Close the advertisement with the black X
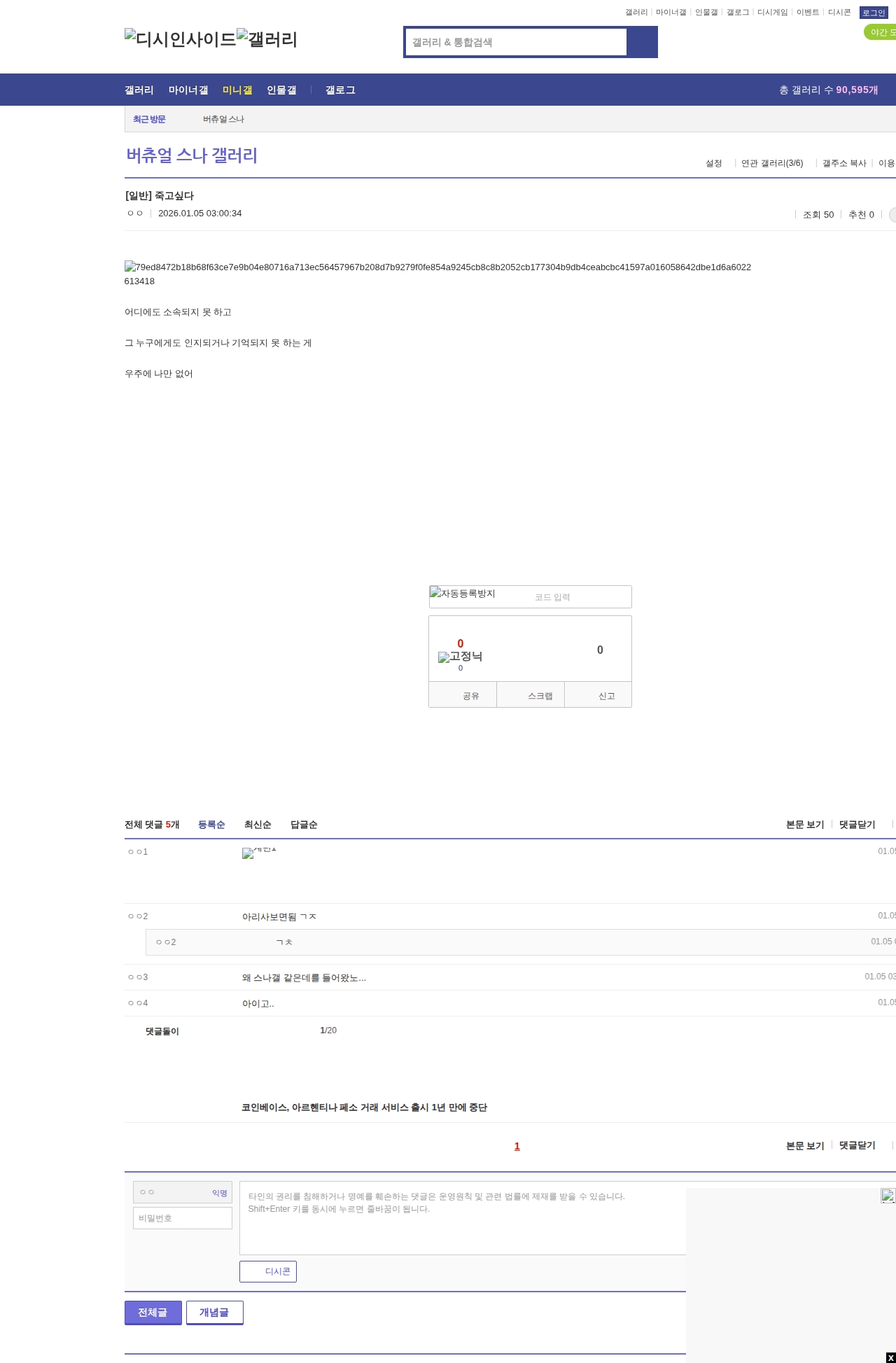The width and height of the screenshot is (896, 1363). [890, 1358]
